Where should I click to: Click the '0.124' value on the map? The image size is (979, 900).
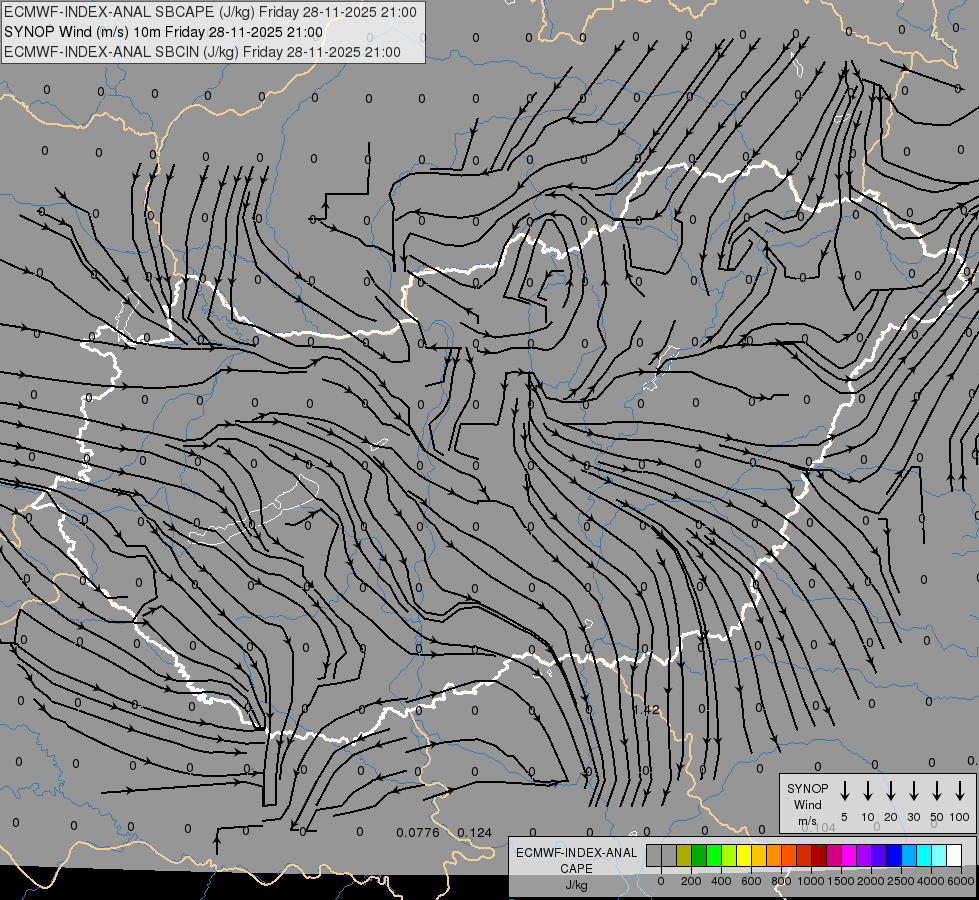coord(475,833)
